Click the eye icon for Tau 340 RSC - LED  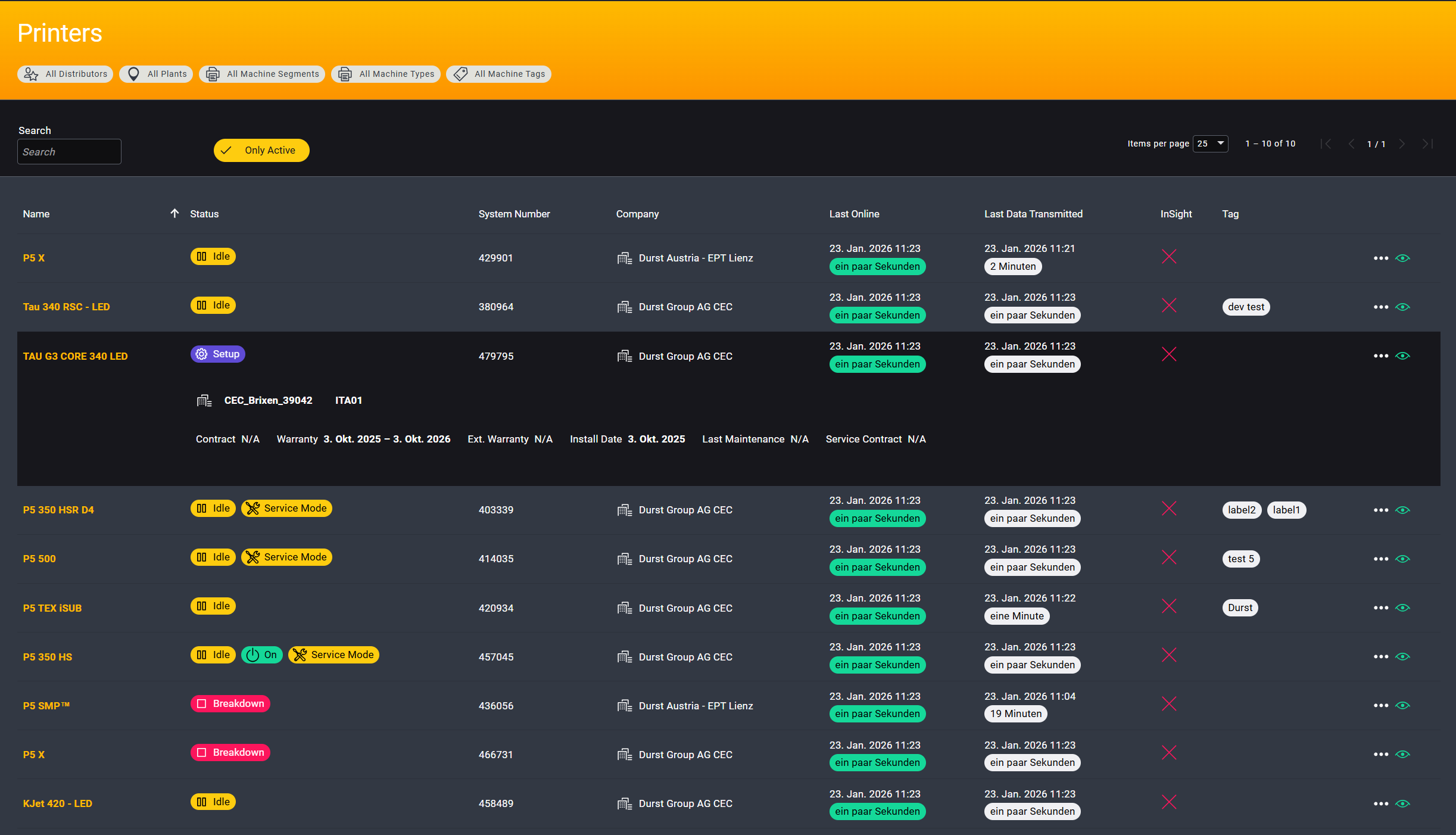click(x=1402, y=307)
